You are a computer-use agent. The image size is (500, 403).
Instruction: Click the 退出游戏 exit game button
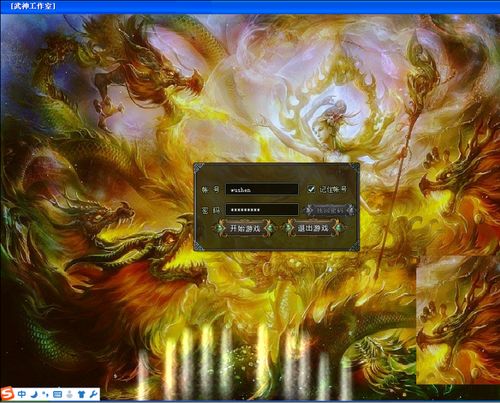[x=313, y=228]
